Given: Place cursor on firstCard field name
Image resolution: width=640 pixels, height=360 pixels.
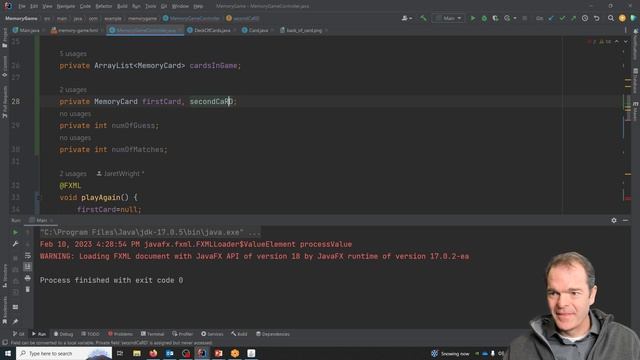Looking at the screenshot, I should pyautogui.click(x=162, y=102).
